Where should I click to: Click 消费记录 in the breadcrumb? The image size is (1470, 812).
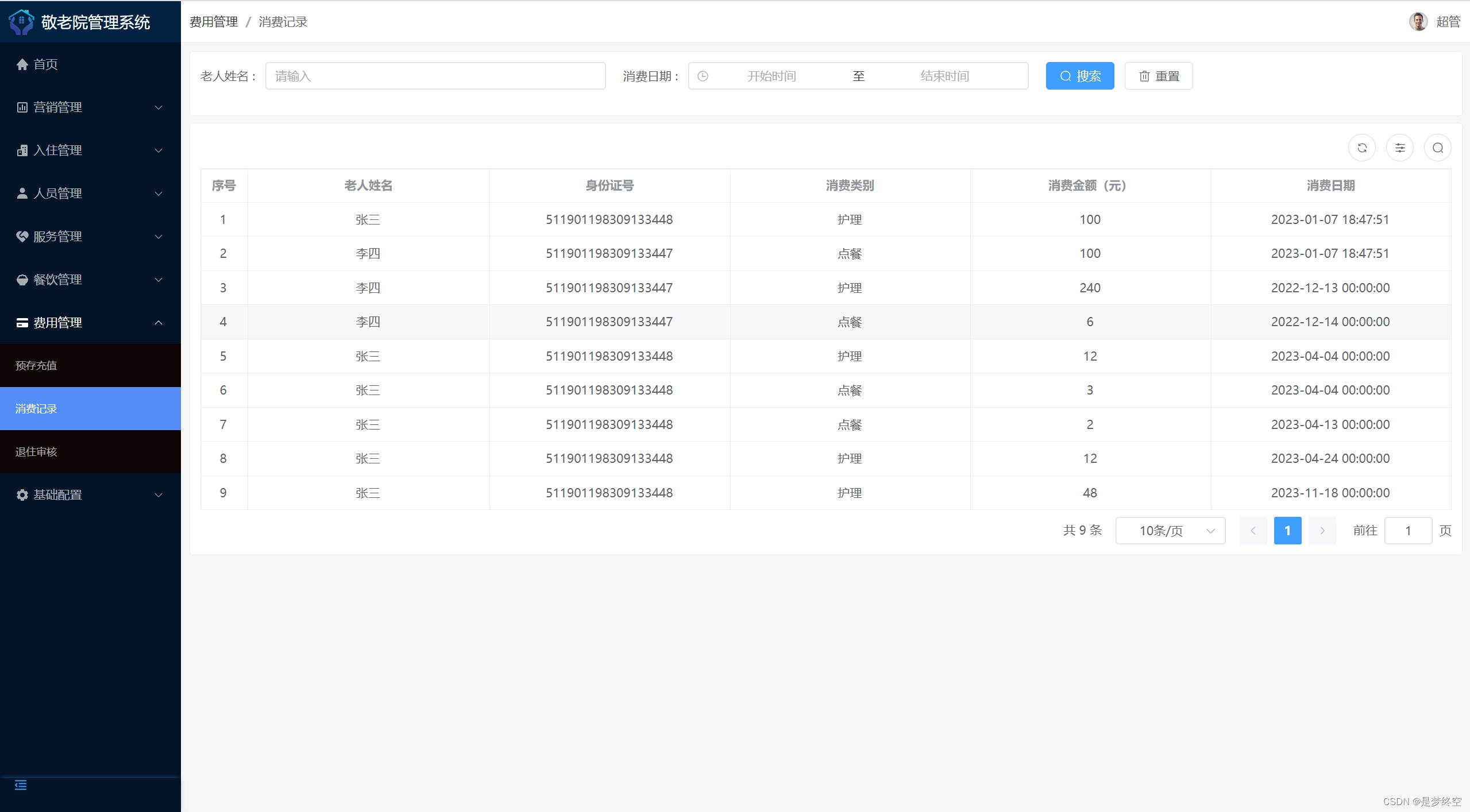point(283,22)
